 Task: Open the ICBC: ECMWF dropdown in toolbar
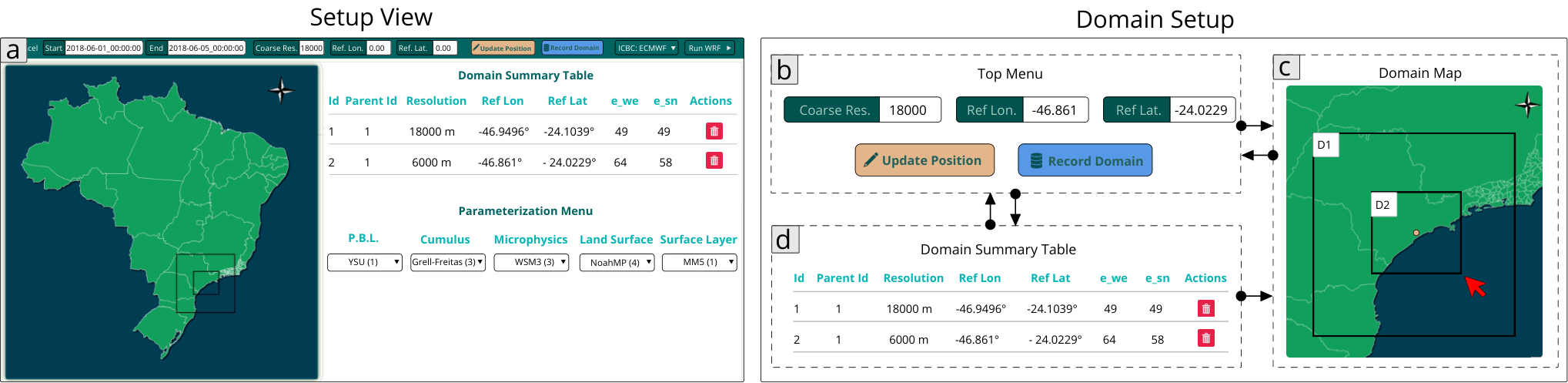tap(647, 48)
